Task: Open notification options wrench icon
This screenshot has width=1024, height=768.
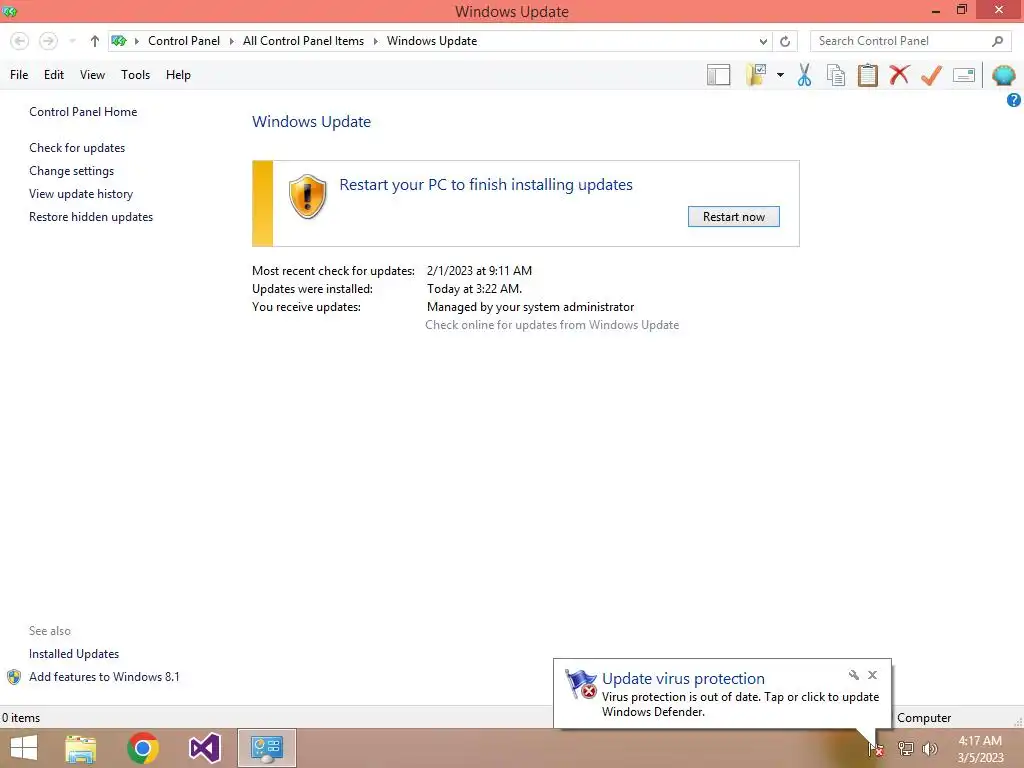Action: click(x=854, y=675)
